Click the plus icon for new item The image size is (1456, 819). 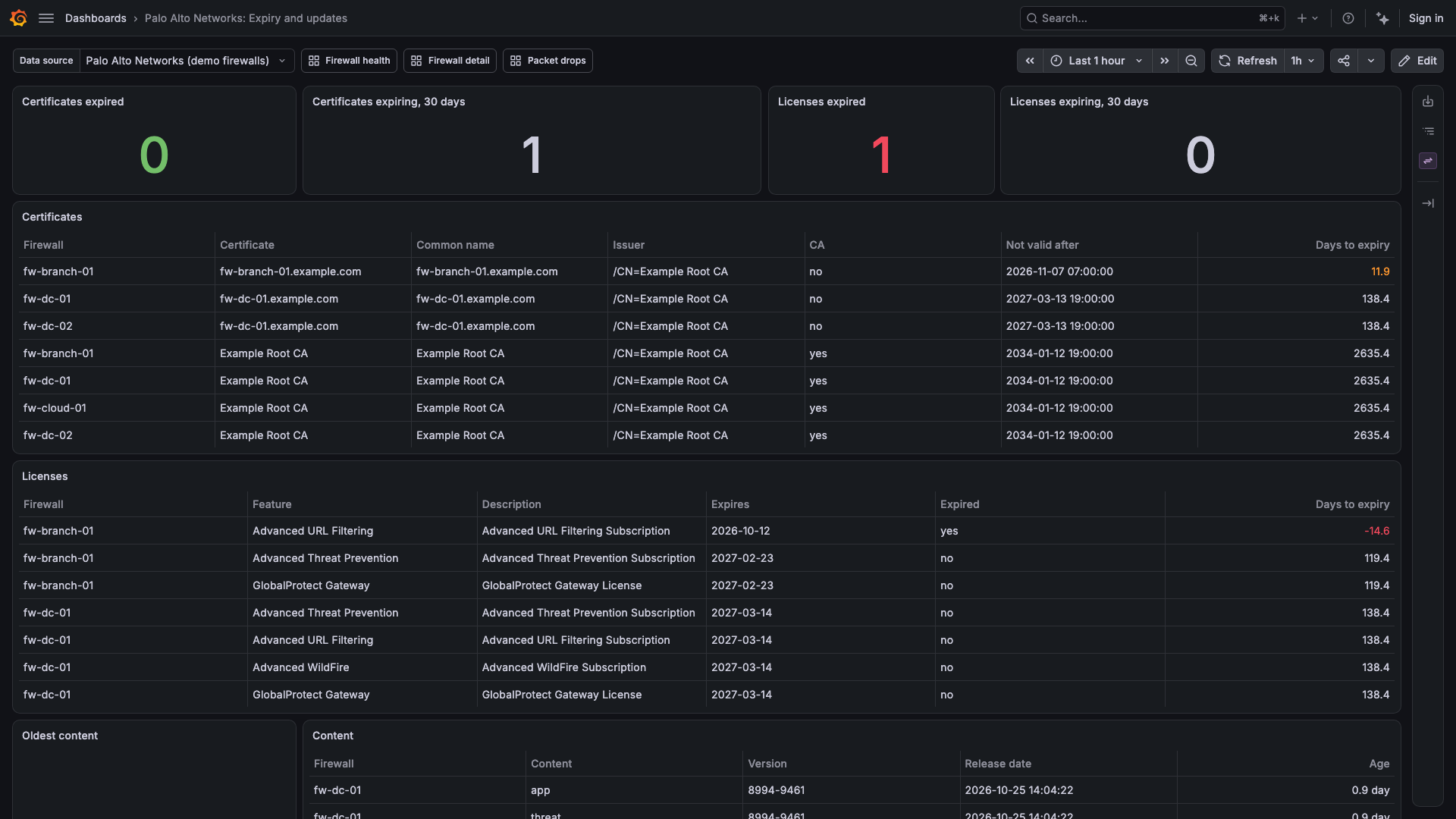point(1307,18)
